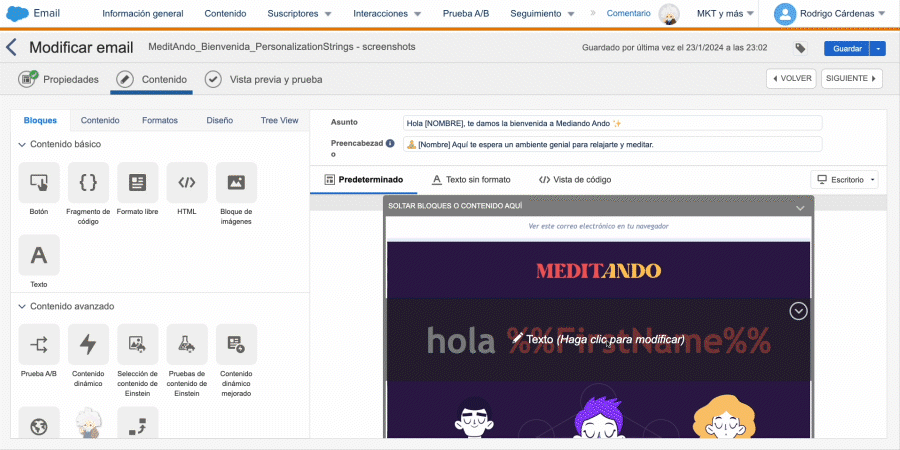Open the Suscriptores menu

pyautogui.click(x=300, y=14)
